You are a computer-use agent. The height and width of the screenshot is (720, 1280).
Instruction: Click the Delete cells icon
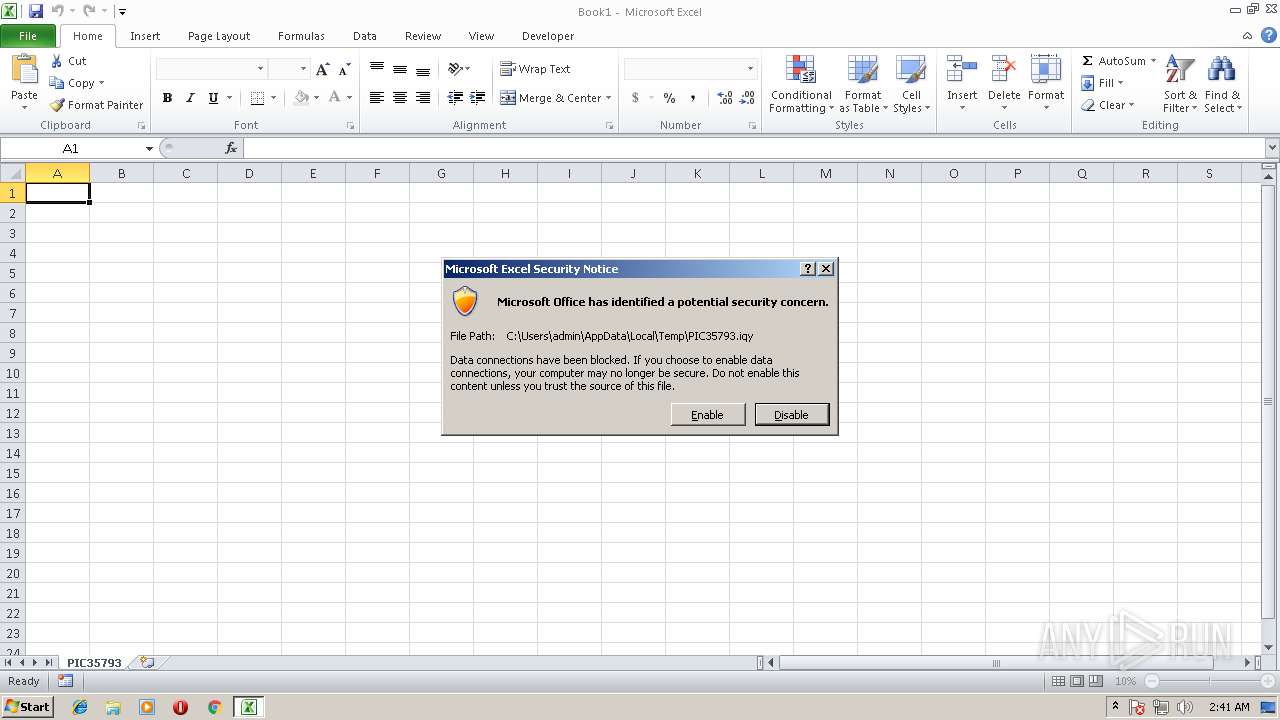tap(1004, 70)
